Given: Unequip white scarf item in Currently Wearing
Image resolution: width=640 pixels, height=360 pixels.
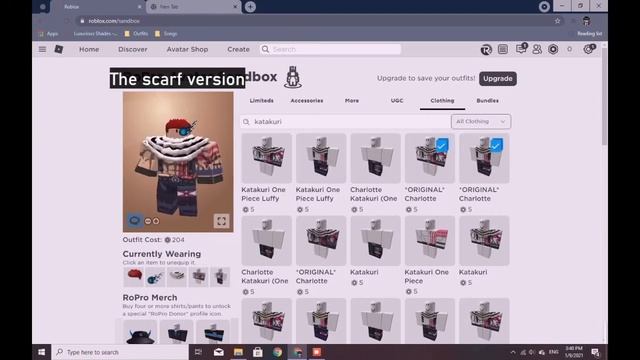Looking at the screenshot, I should point(177,277).
